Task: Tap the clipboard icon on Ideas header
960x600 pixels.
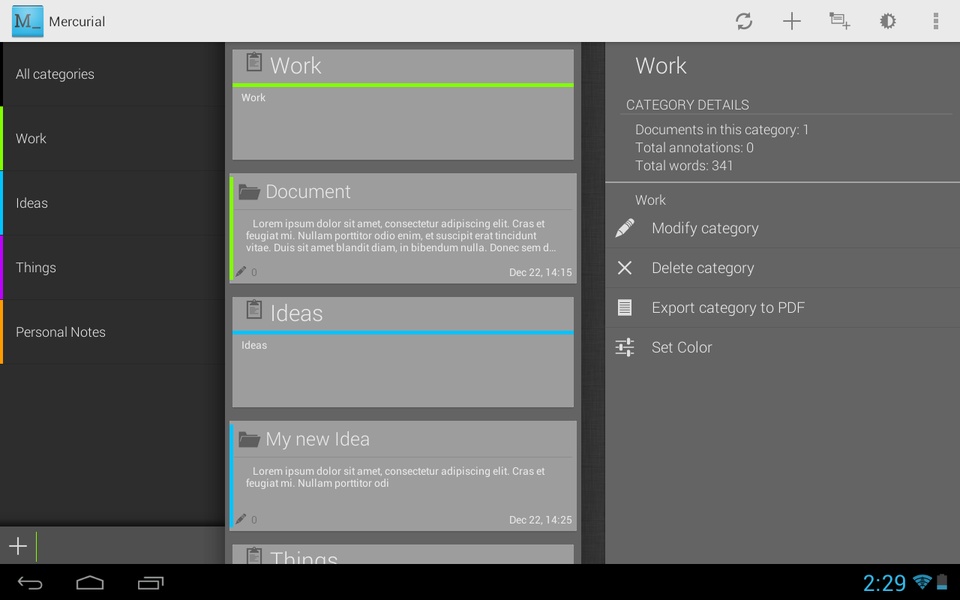Action: click(x=254, y=310)
